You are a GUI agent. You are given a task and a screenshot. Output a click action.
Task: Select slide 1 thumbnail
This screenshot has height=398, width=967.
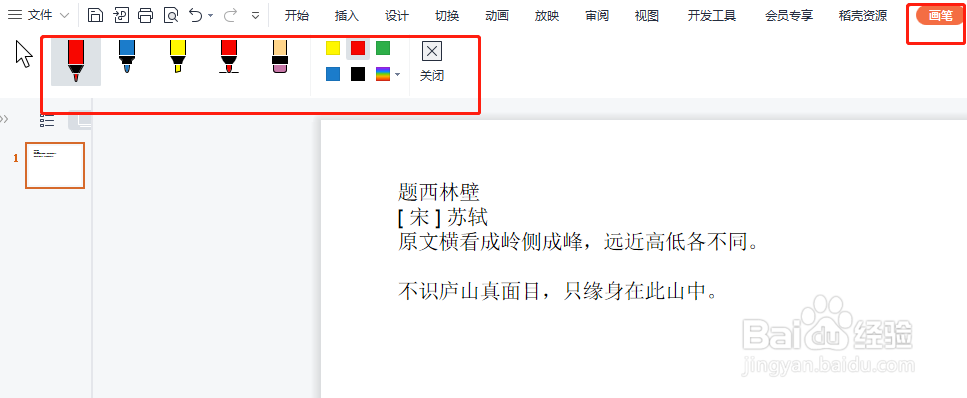(55, 165)
